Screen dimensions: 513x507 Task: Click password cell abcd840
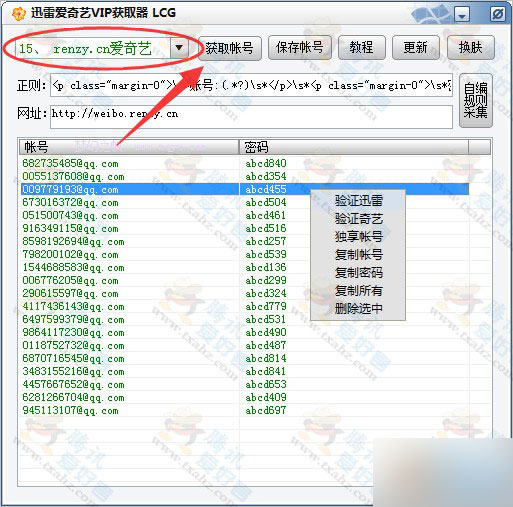click(266, 163)
